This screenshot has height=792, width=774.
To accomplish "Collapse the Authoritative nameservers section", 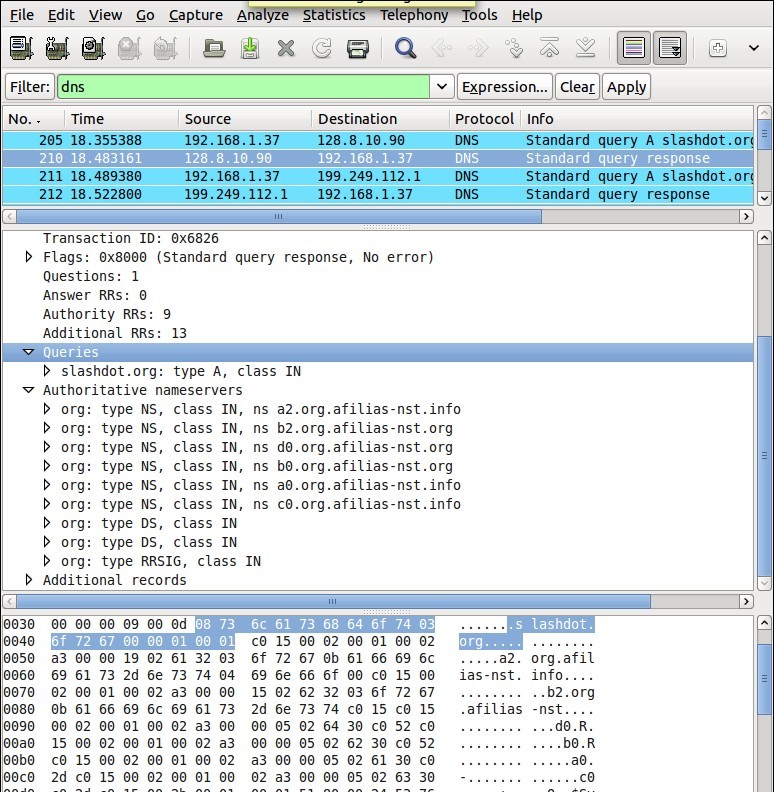I will pos(29,390).
